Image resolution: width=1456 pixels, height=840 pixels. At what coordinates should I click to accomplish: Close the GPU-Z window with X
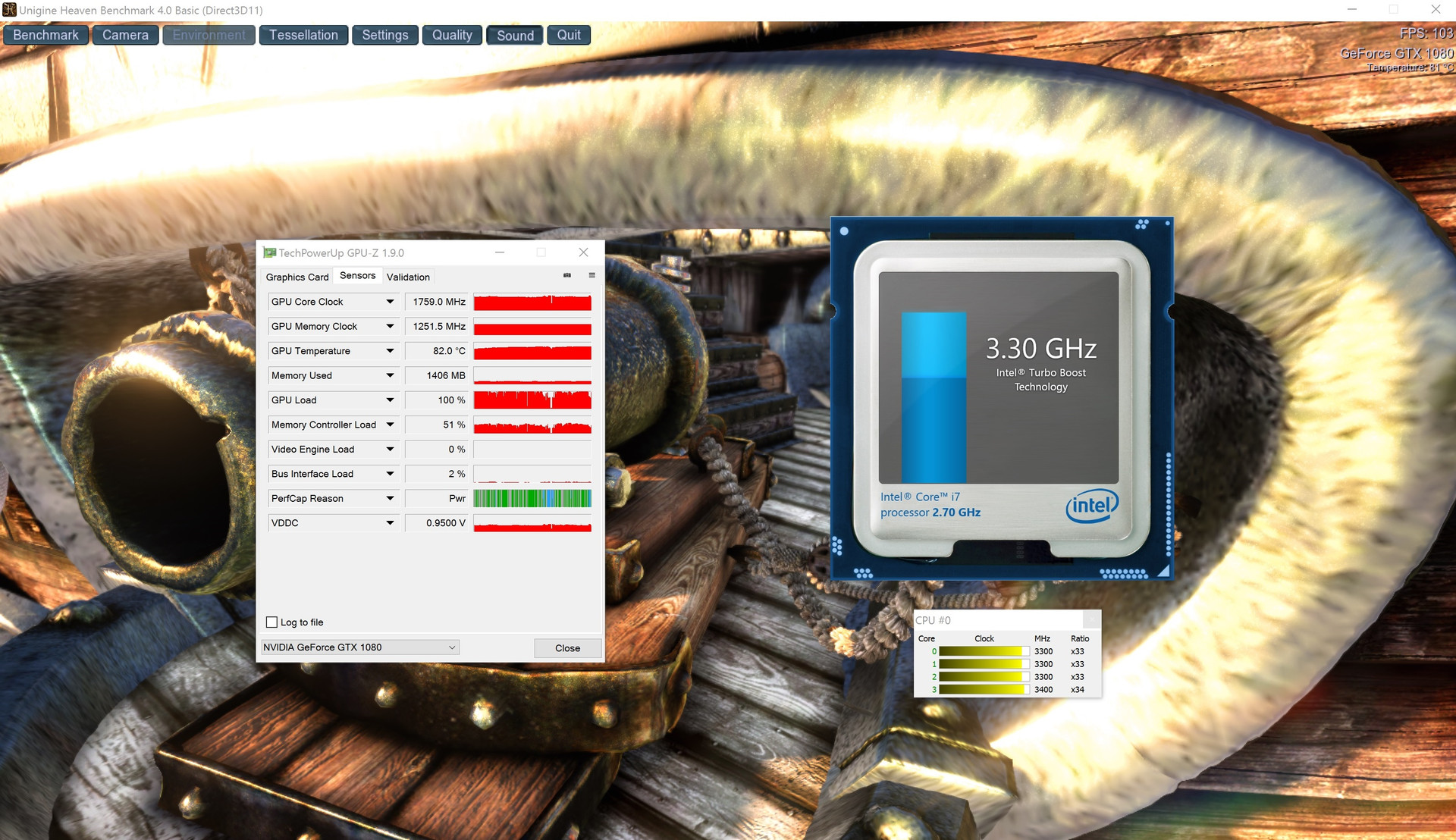[x=583, y=252]
